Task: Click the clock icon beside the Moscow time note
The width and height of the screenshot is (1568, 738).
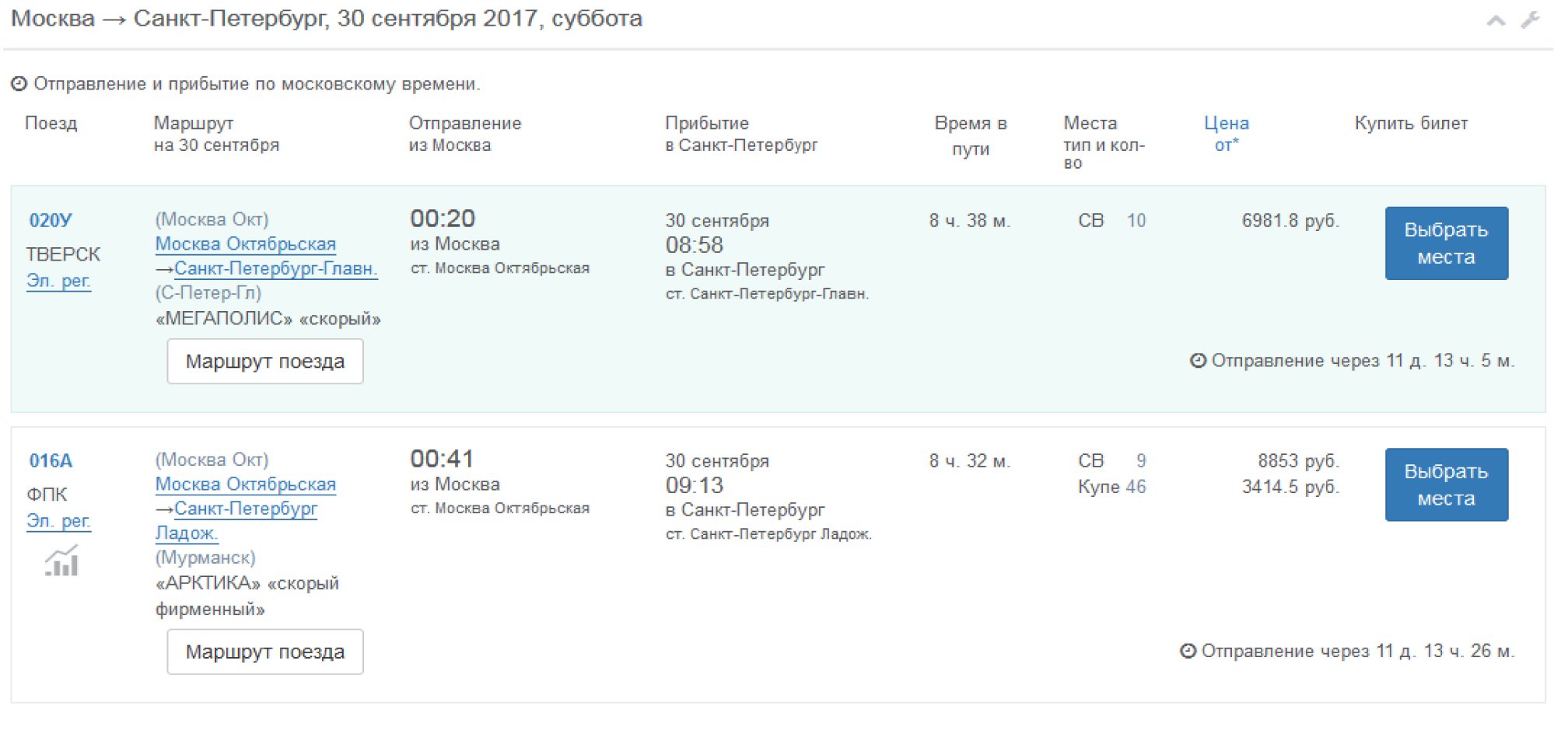Action: coord(19,84)
